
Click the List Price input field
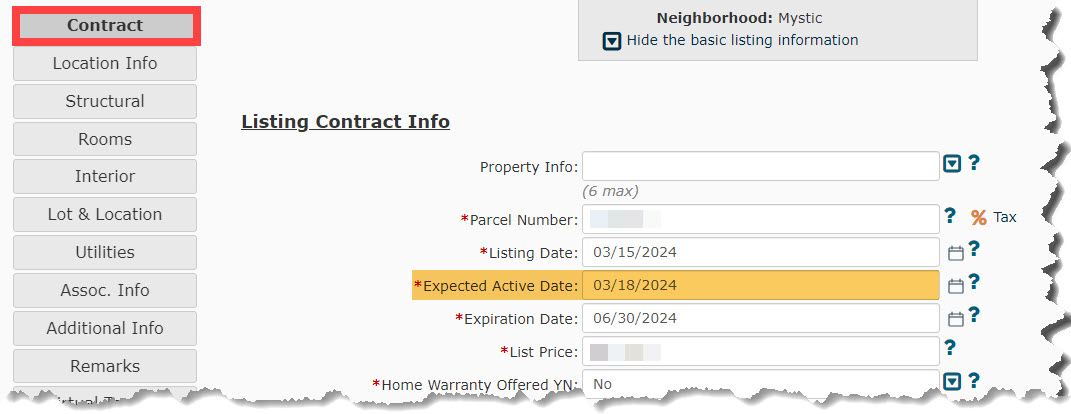[x=761, y=352]
